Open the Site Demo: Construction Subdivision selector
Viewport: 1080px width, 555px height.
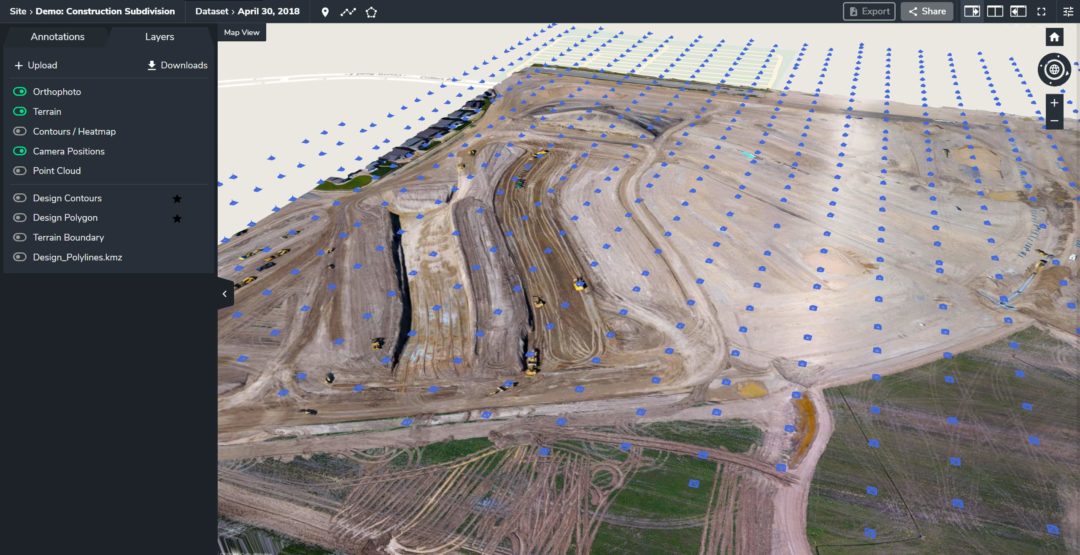pos(92,12)
